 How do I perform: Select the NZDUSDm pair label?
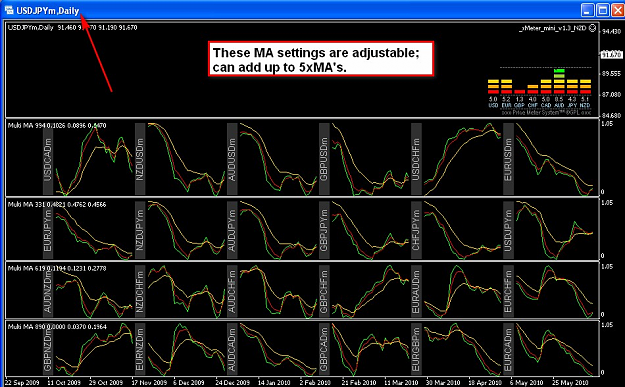point(140,159)
